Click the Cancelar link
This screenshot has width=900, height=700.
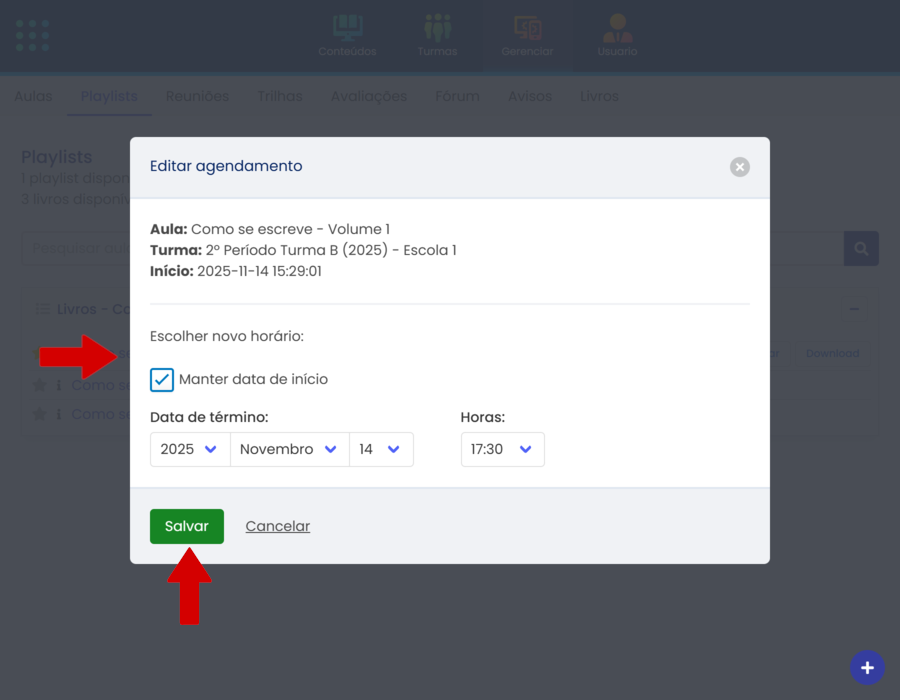pyautogui.click(x=278, y=527)
